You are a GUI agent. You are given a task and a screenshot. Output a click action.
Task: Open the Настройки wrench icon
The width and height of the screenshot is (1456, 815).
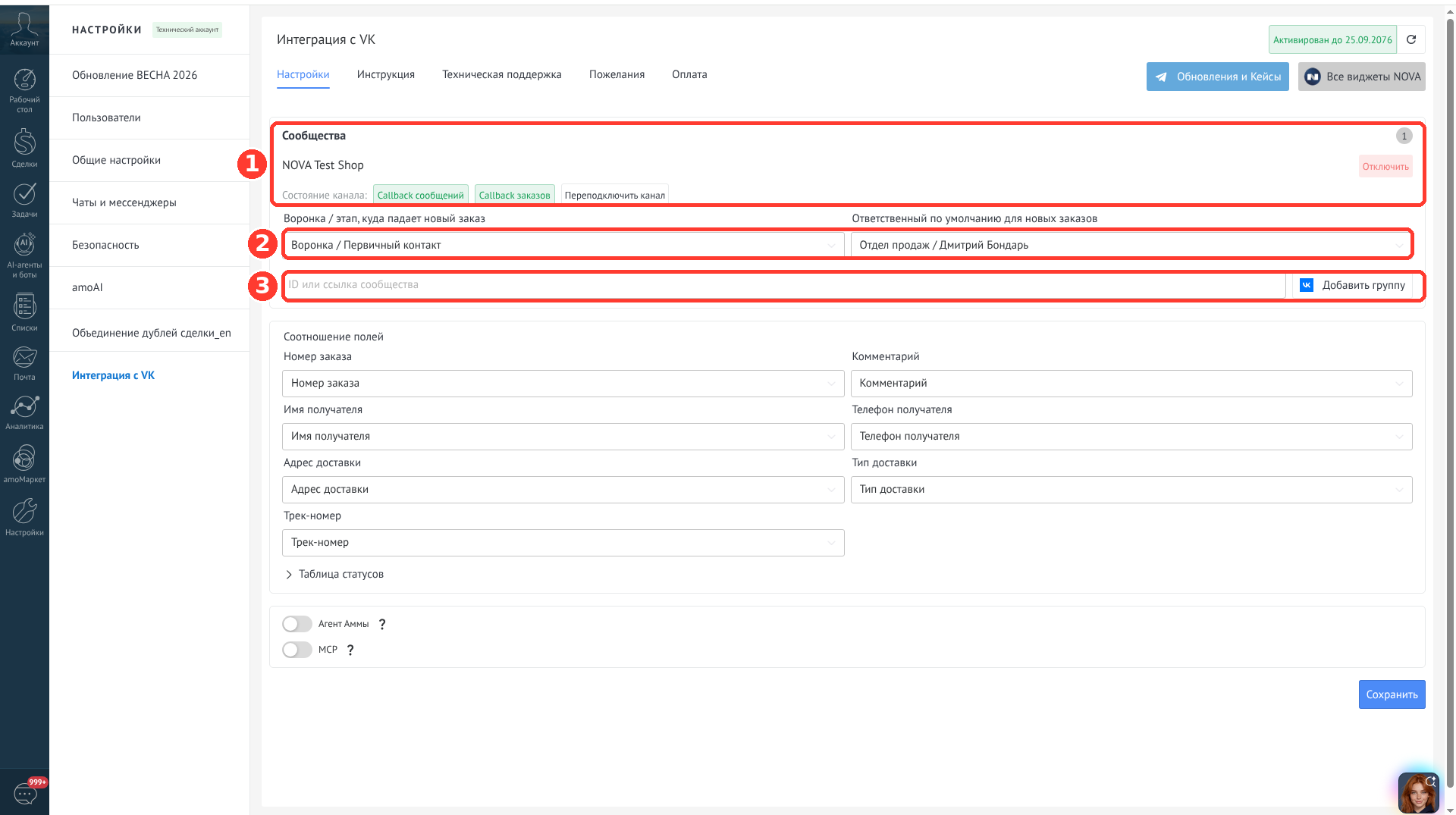(x=24, y=517)
